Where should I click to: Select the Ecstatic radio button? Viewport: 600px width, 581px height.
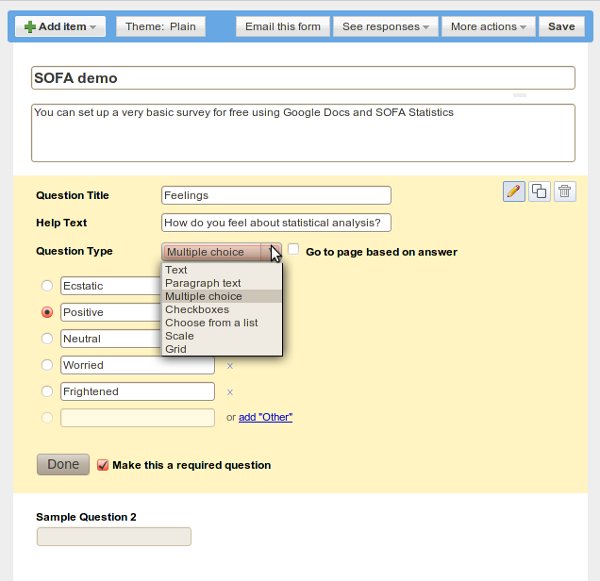pos(47,286)
